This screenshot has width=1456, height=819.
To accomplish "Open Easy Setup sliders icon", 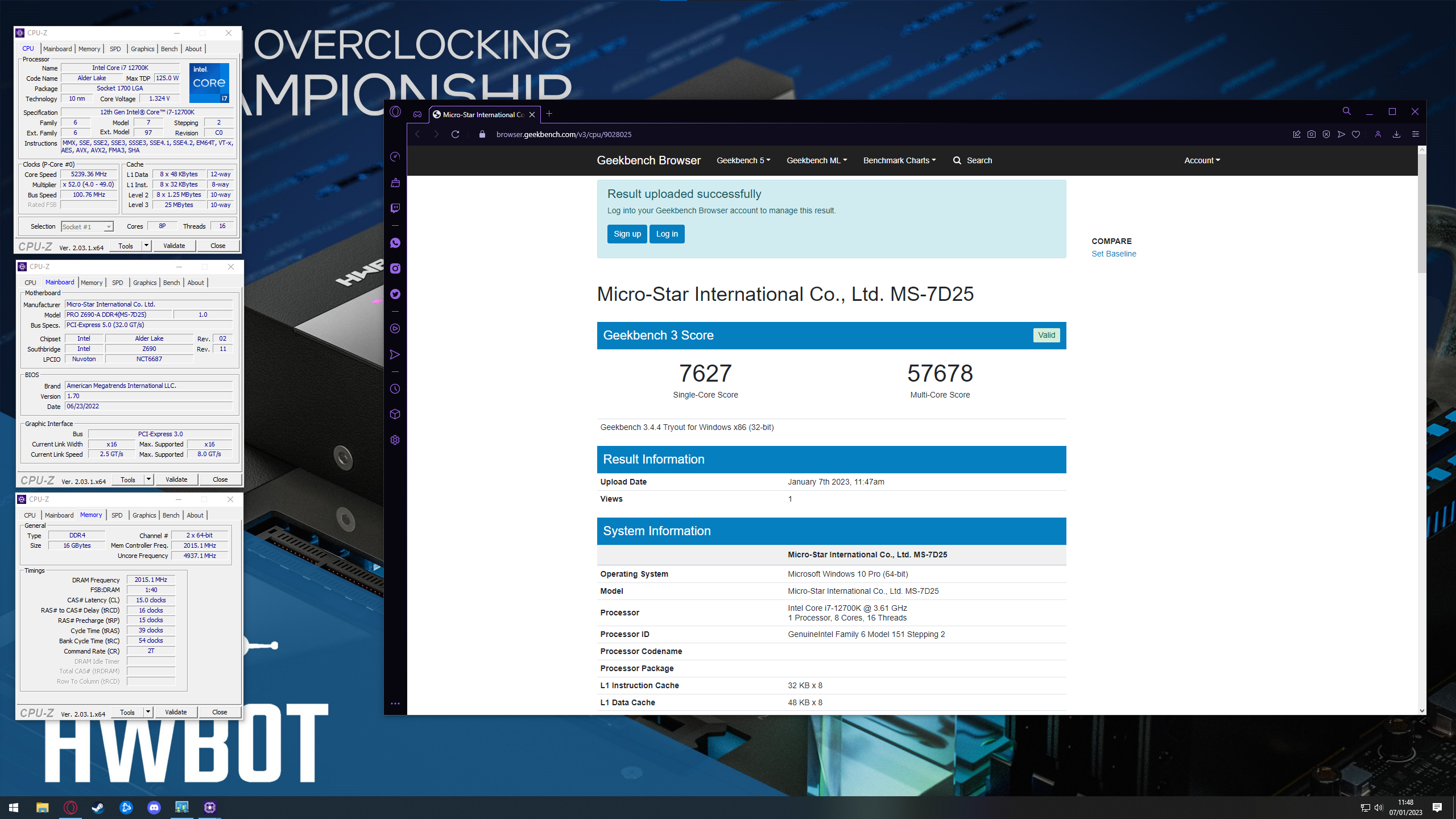I will 1416,134.
